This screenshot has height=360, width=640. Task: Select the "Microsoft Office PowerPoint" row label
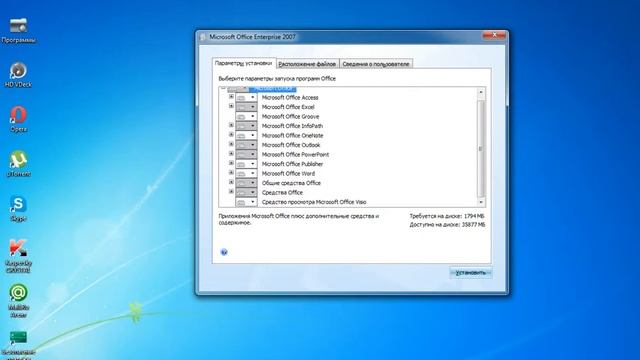[295, 154]
